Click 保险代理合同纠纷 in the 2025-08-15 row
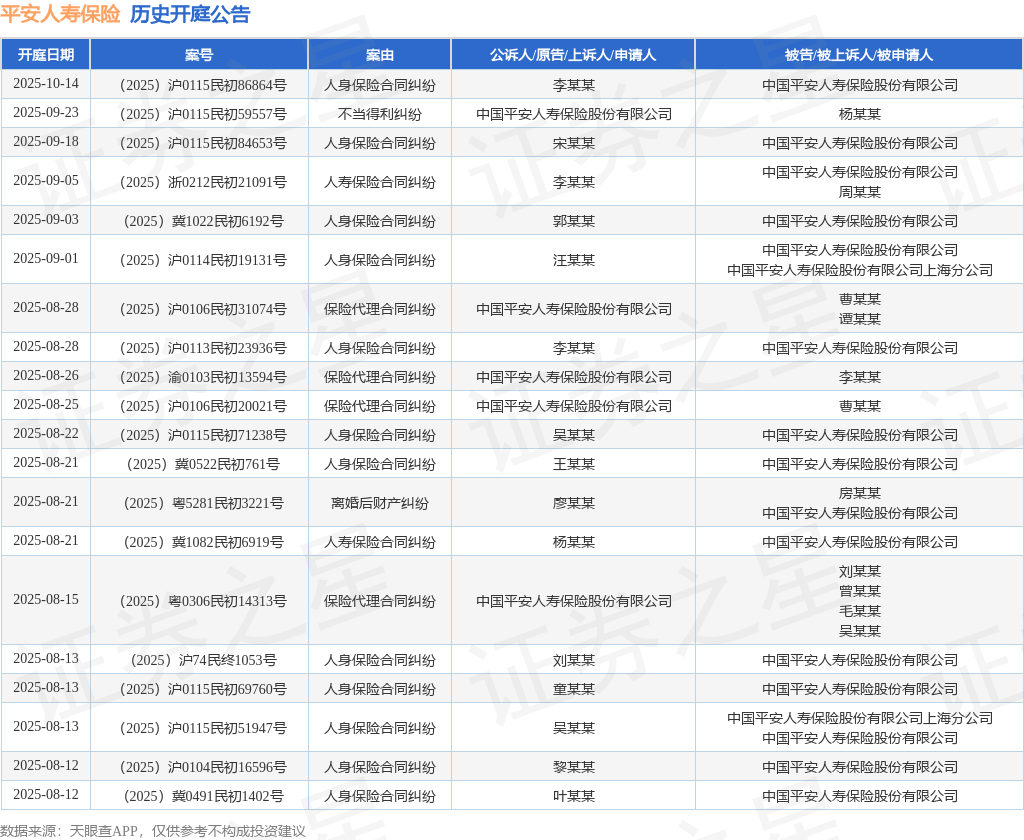 pos(379,601)
